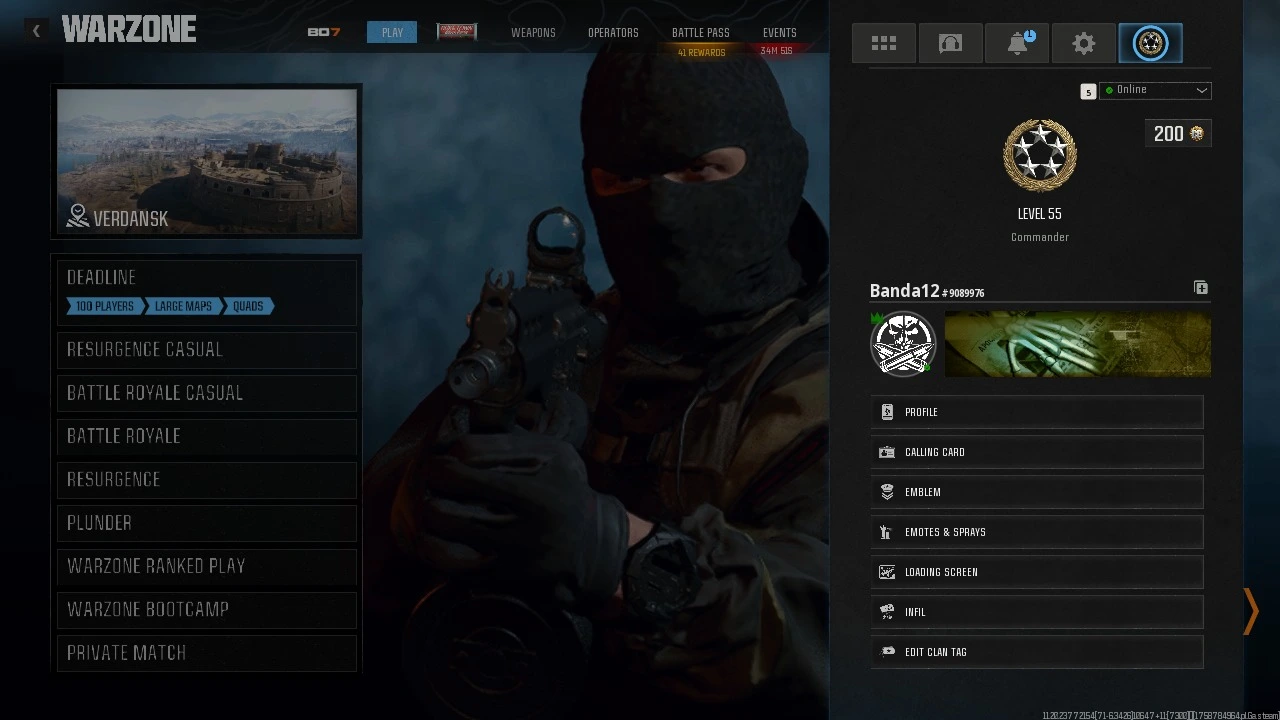Click the five-star Commander rank badge
This screenshot has width=1280, height=720.
point(1040,156)
